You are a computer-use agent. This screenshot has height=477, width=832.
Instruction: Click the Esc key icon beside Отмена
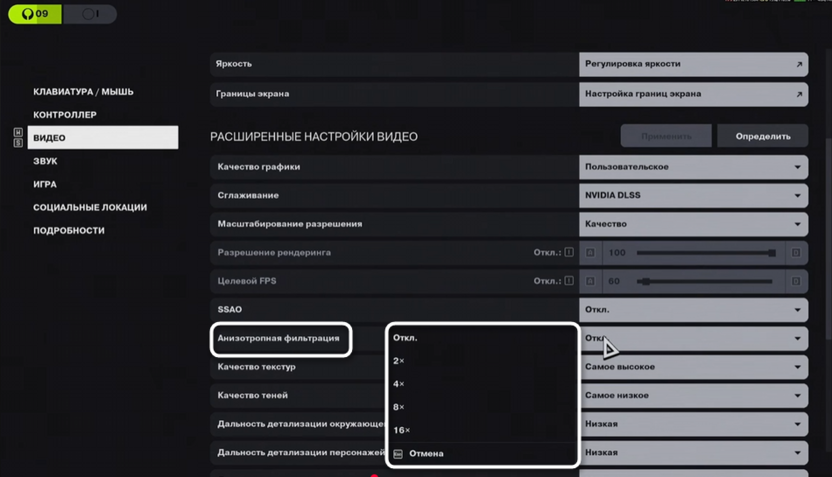(x=398, y=454)
